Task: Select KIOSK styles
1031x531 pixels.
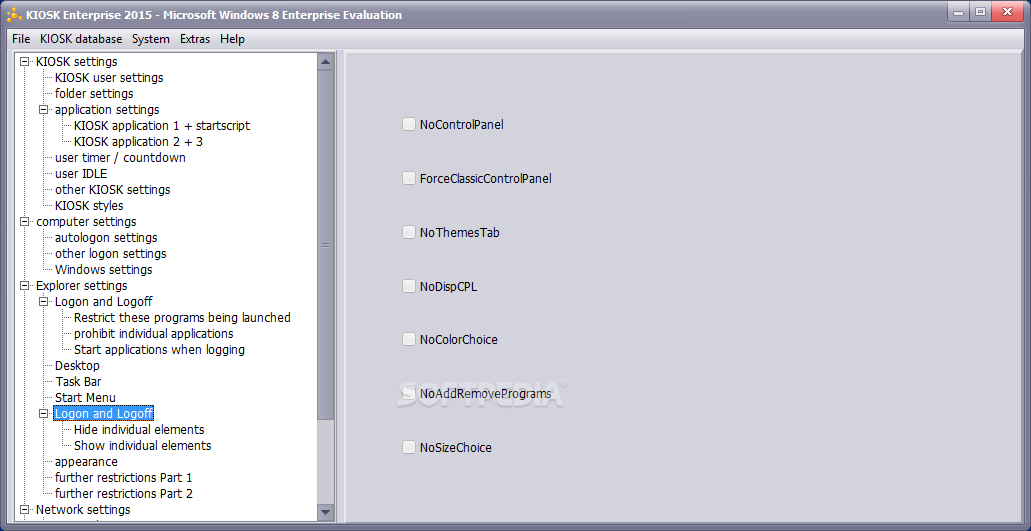Action: click(x=89, y=206)
